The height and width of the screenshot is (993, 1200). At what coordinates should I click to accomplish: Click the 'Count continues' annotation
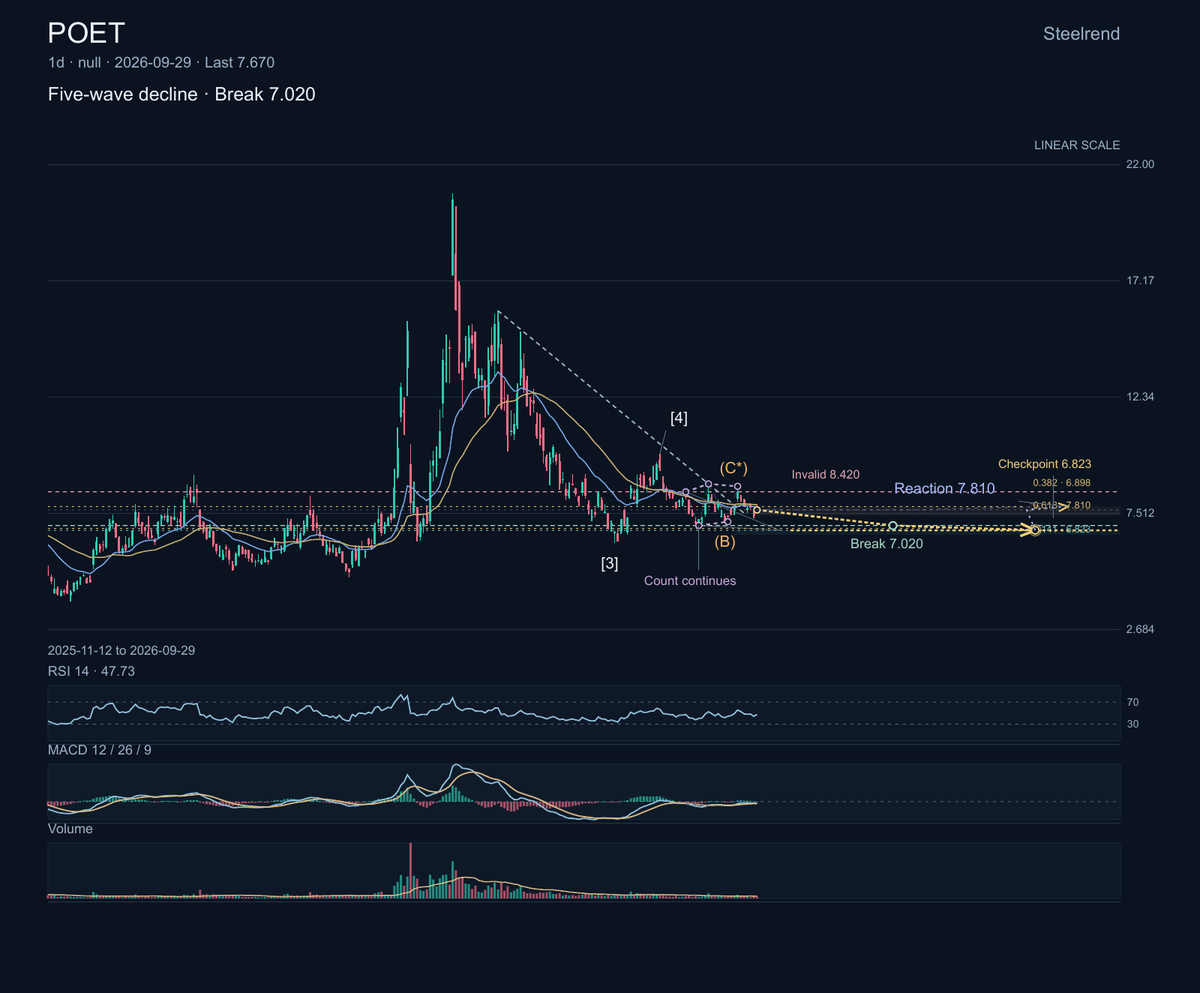(x=690, y=581)
